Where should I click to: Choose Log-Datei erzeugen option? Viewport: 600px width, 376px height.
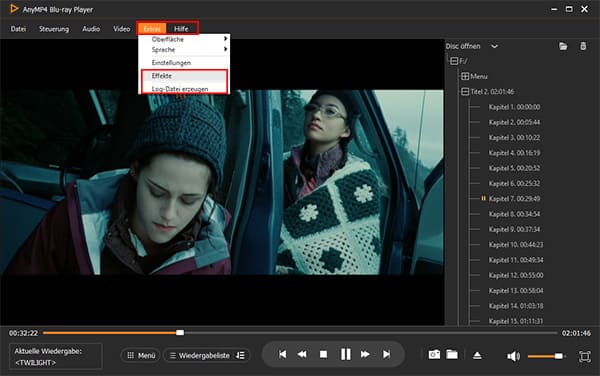184,89
